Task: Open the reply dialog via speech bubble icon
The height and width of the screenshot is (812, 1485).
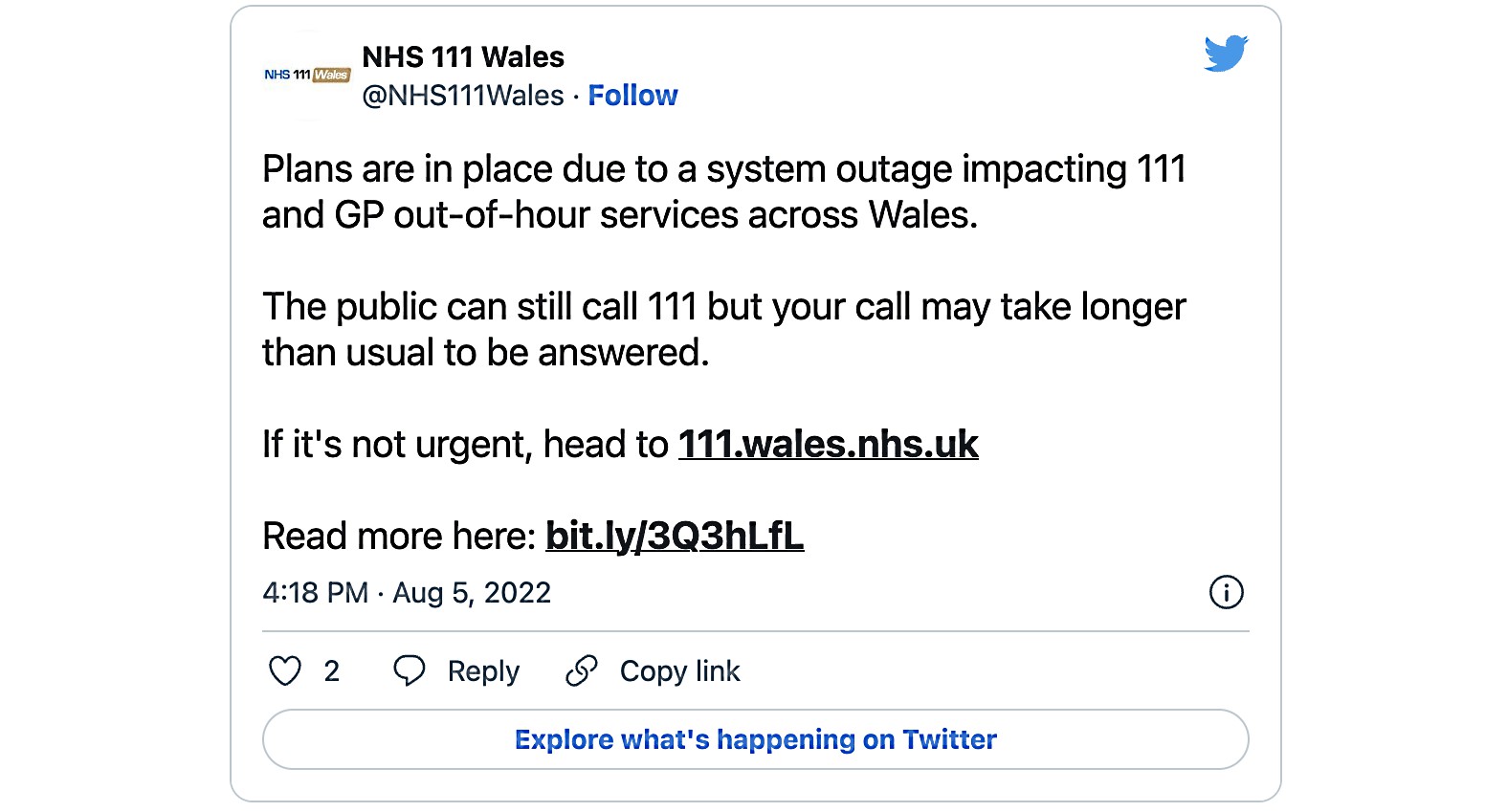Action: pos(410,670)
